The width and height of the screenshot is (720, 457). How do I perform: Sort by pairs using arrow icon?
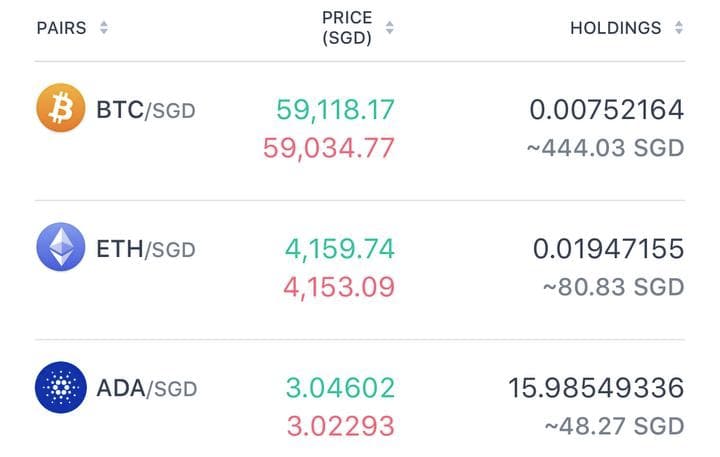pos(103,28)
